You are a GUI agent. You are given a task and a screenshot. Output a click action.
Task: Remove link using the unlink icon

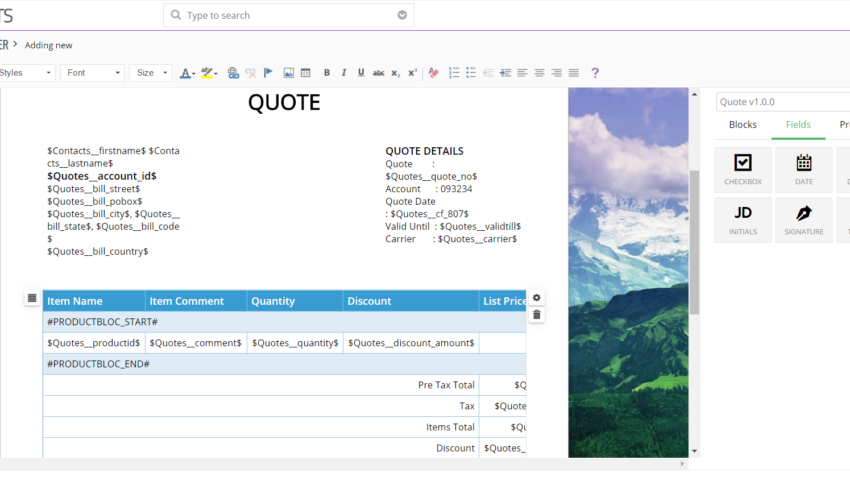[250, 73]
